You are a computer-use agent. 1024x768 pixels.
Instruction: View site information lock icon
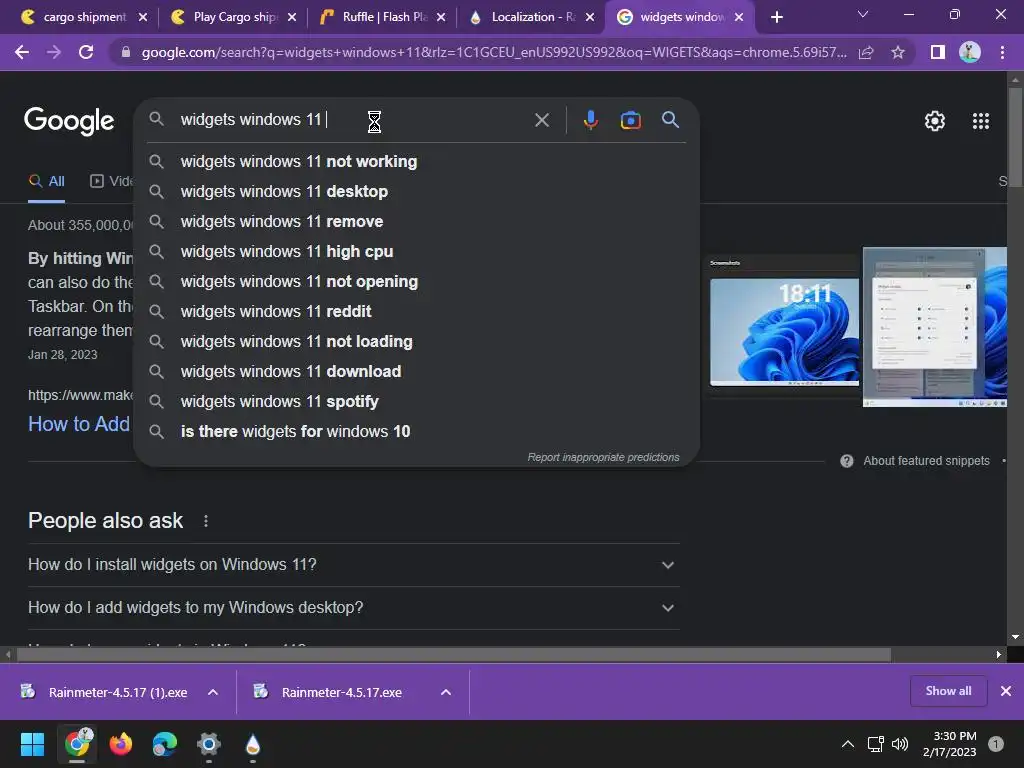(126, 52)
